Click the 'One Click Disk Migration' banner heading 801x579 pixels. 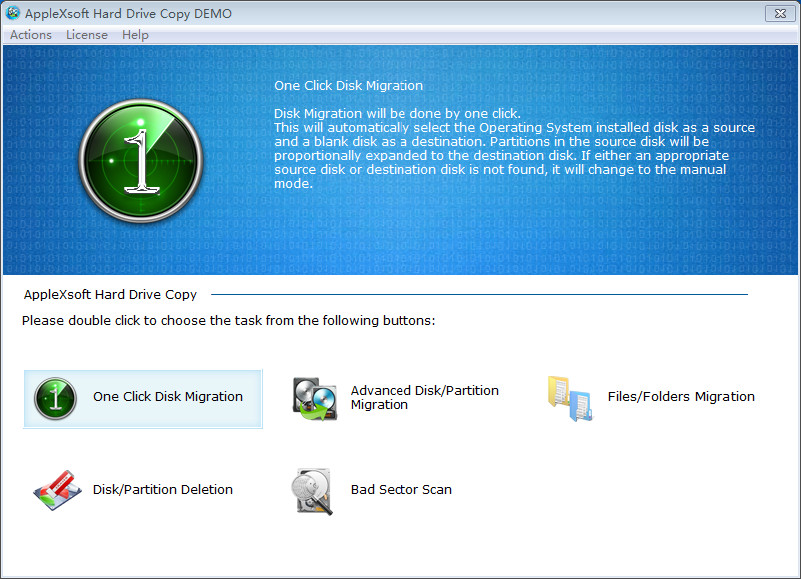point(348,85)
